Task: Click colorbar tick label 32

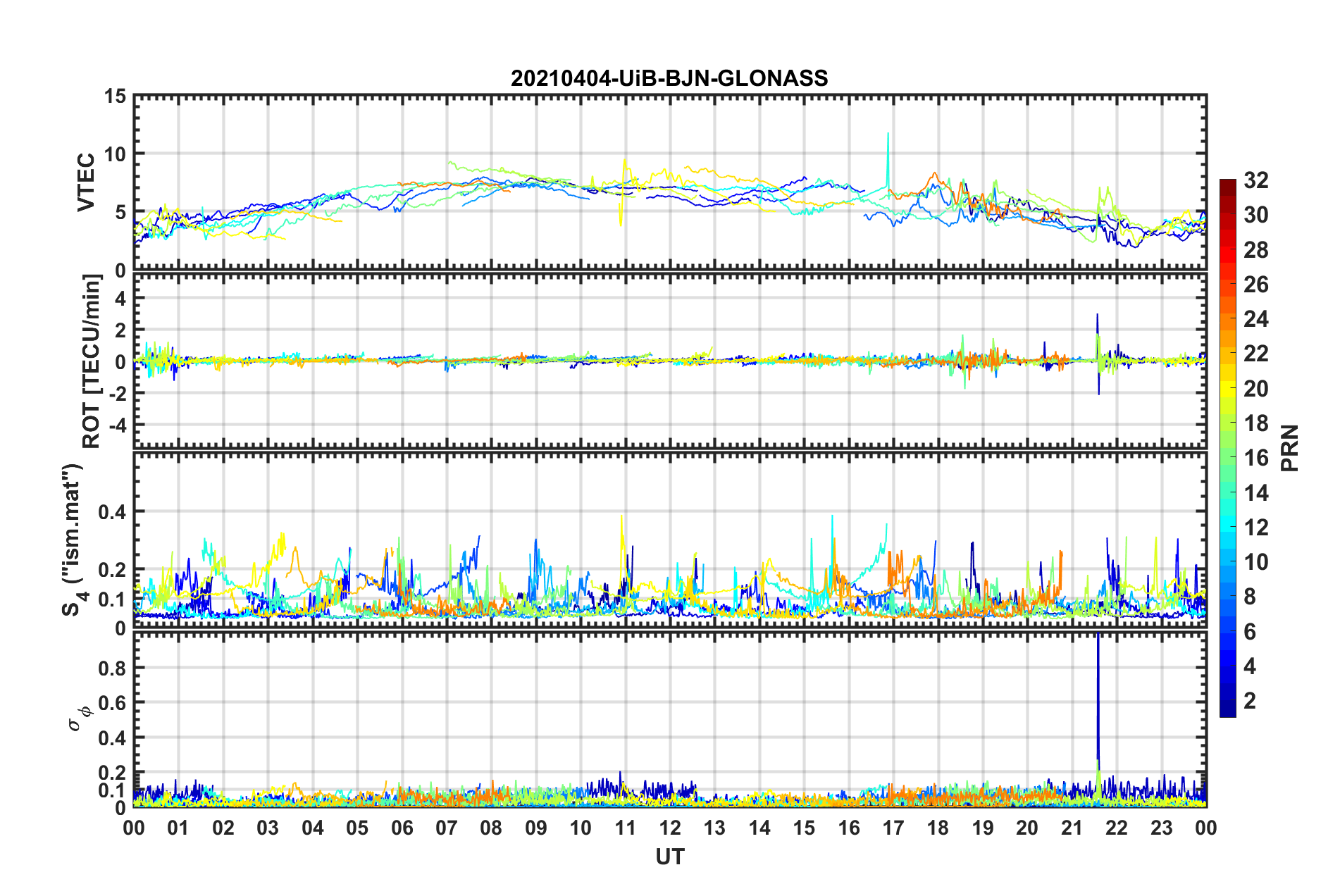Action: coord(1255,180)
